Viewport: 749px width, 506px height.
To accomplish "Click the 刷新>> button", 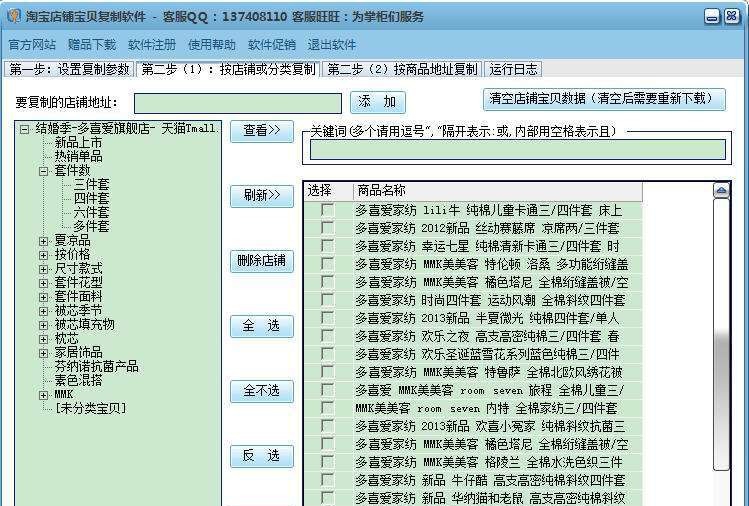I will click(262, 195).
